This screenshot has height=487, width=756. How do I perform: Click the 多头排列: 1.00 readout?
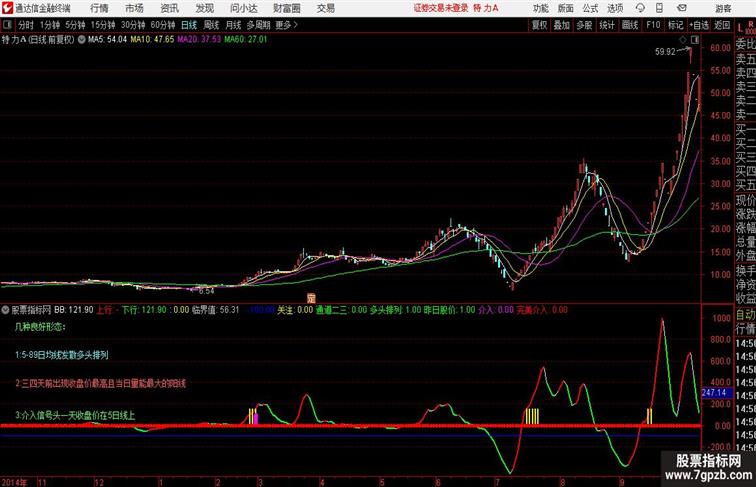pos(395,310)
